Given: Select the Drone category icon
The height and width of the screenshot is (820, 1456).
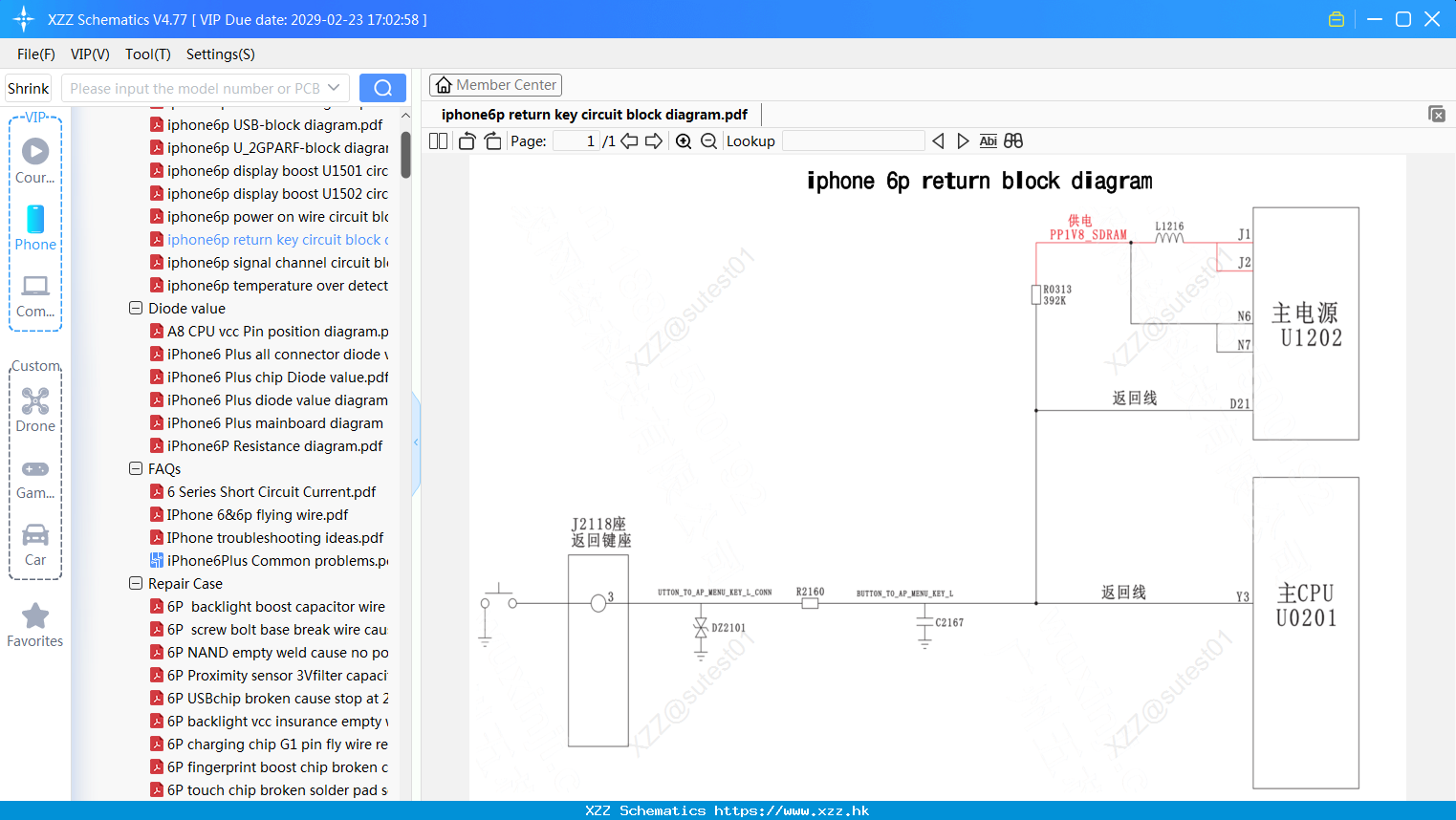Looking at the screenshot, I should point(35,410).
